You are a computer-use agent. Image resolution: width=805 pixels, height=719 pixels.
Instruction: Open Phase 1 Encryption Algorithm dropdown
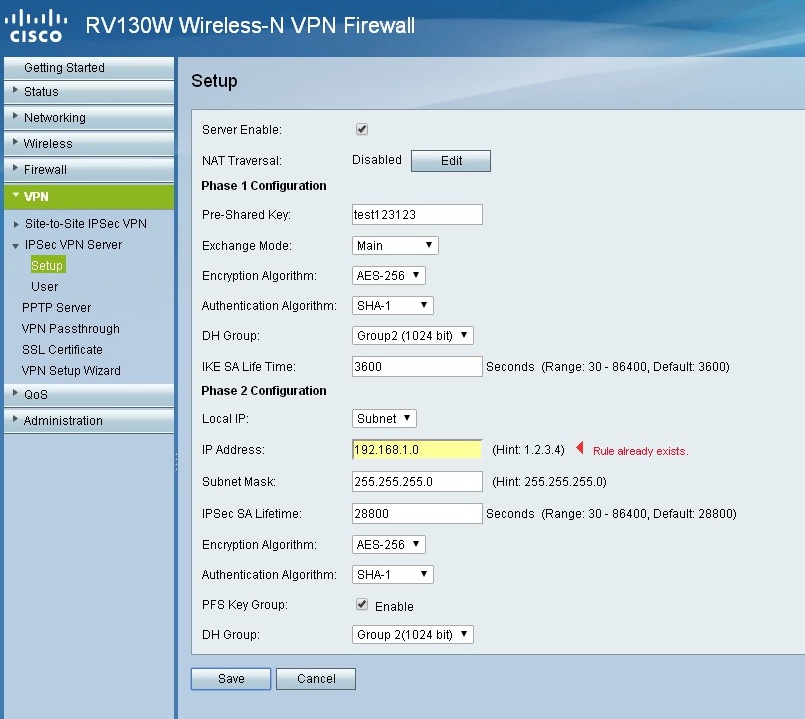[389, 276]
